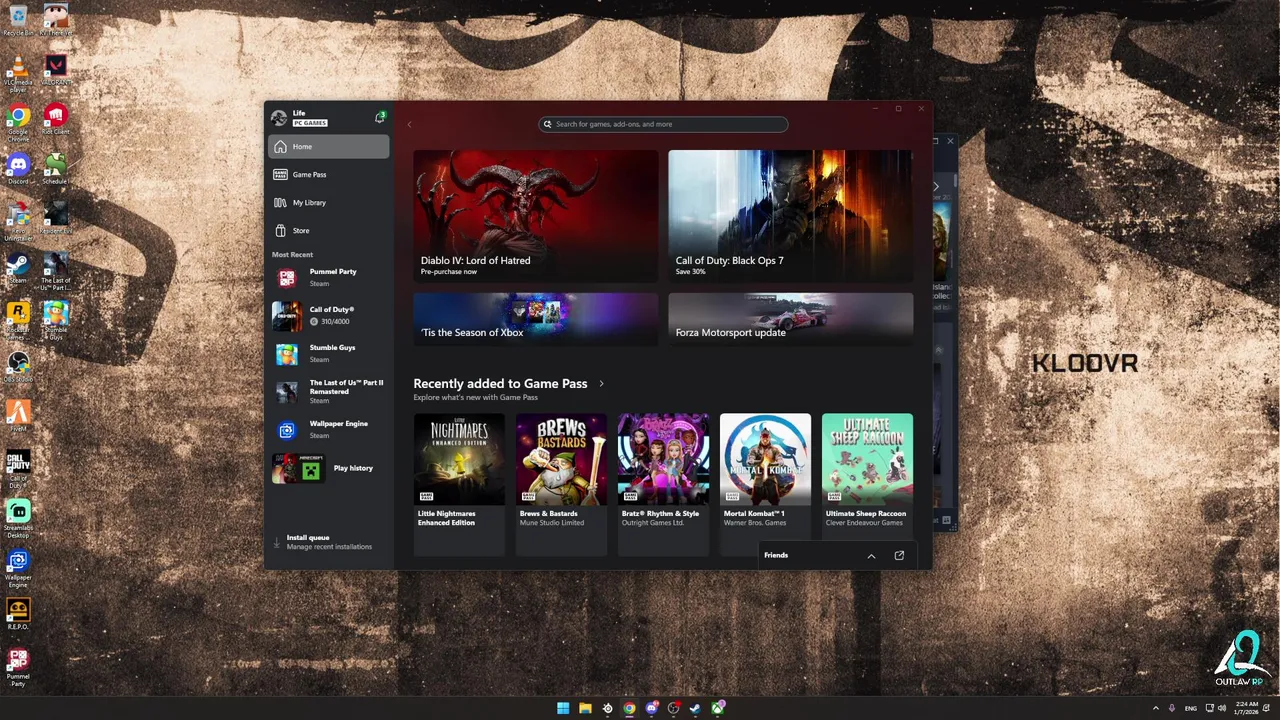Open the notifications bell in Xbox app
This screenshot has height=720, width=1280.
pos(380,118)
